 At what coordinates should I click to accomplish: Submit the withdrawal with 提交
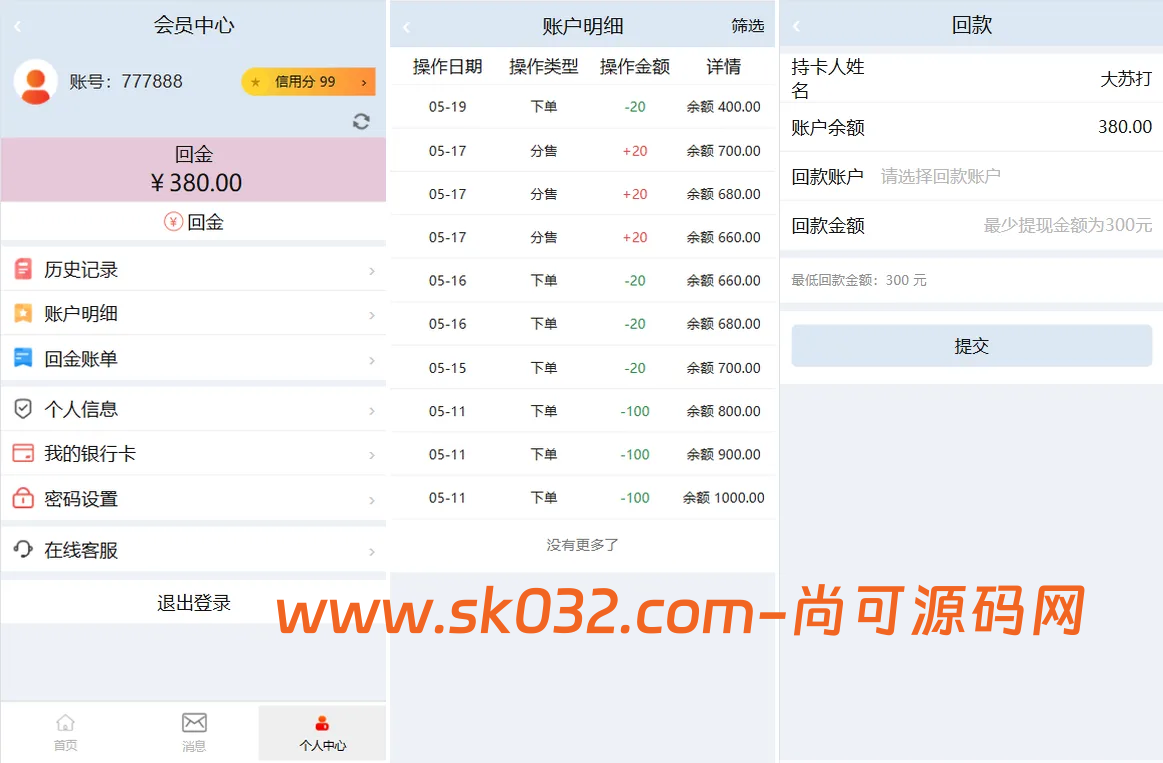pos(972,346)
